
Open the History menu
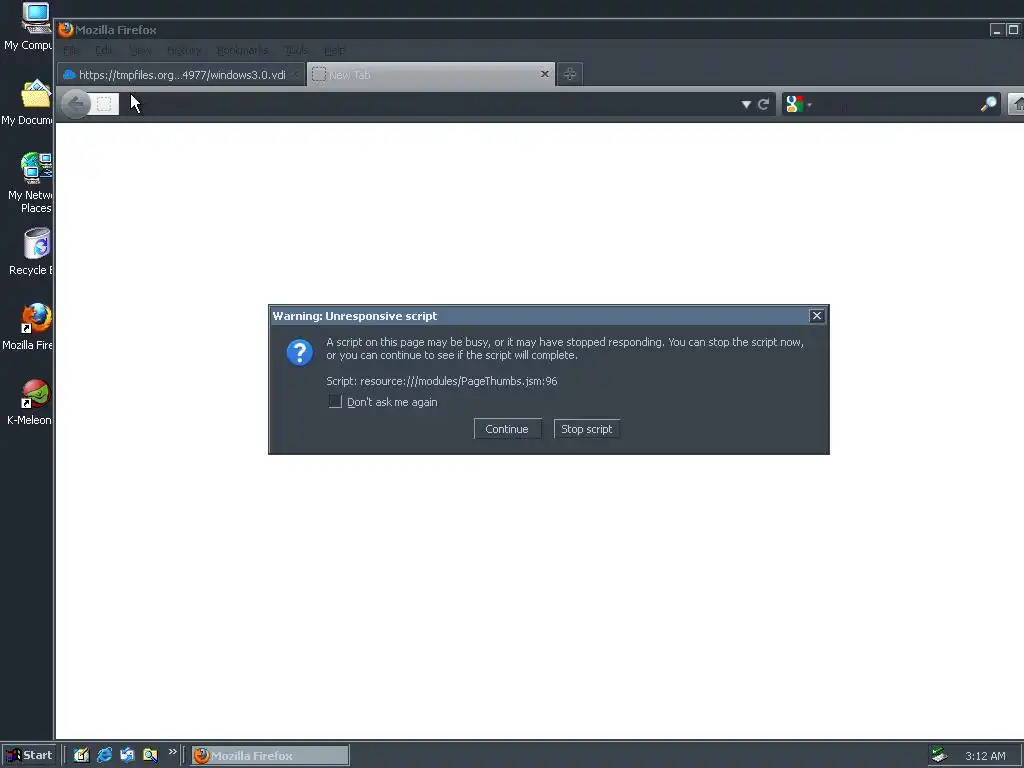point(184,50)
